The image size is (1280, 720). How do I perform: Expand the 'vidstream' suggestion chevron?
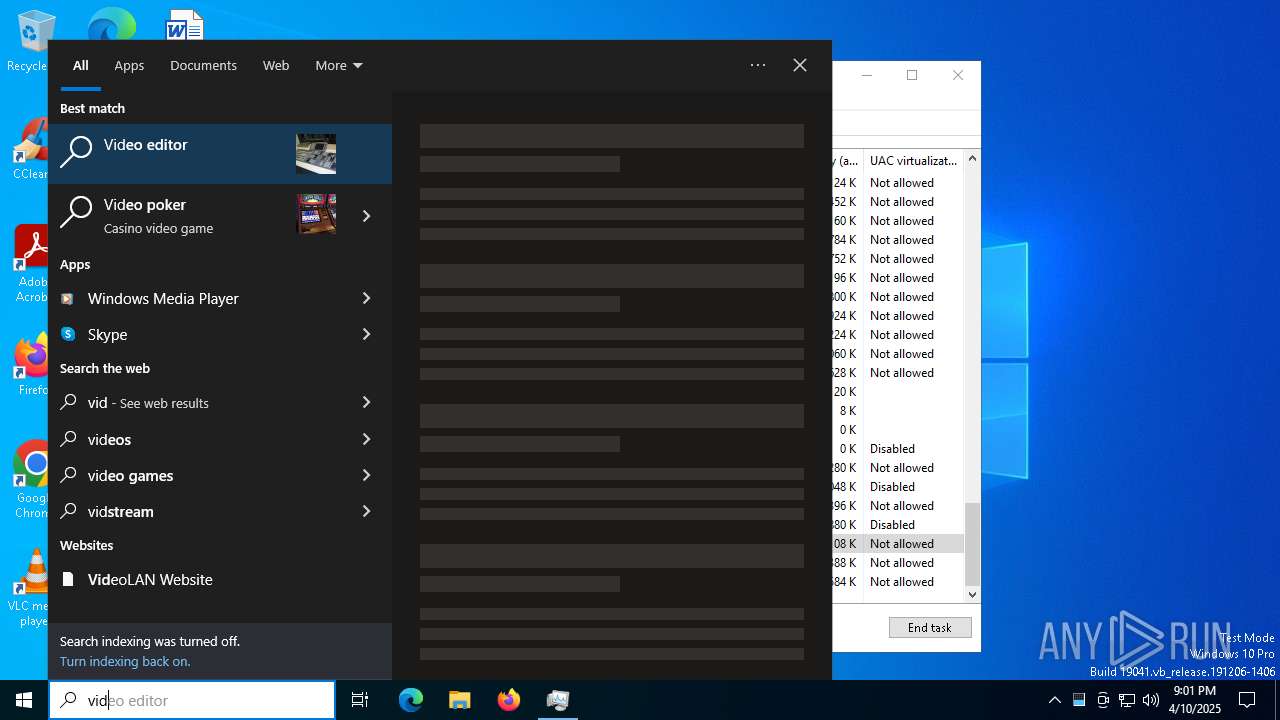366,511
